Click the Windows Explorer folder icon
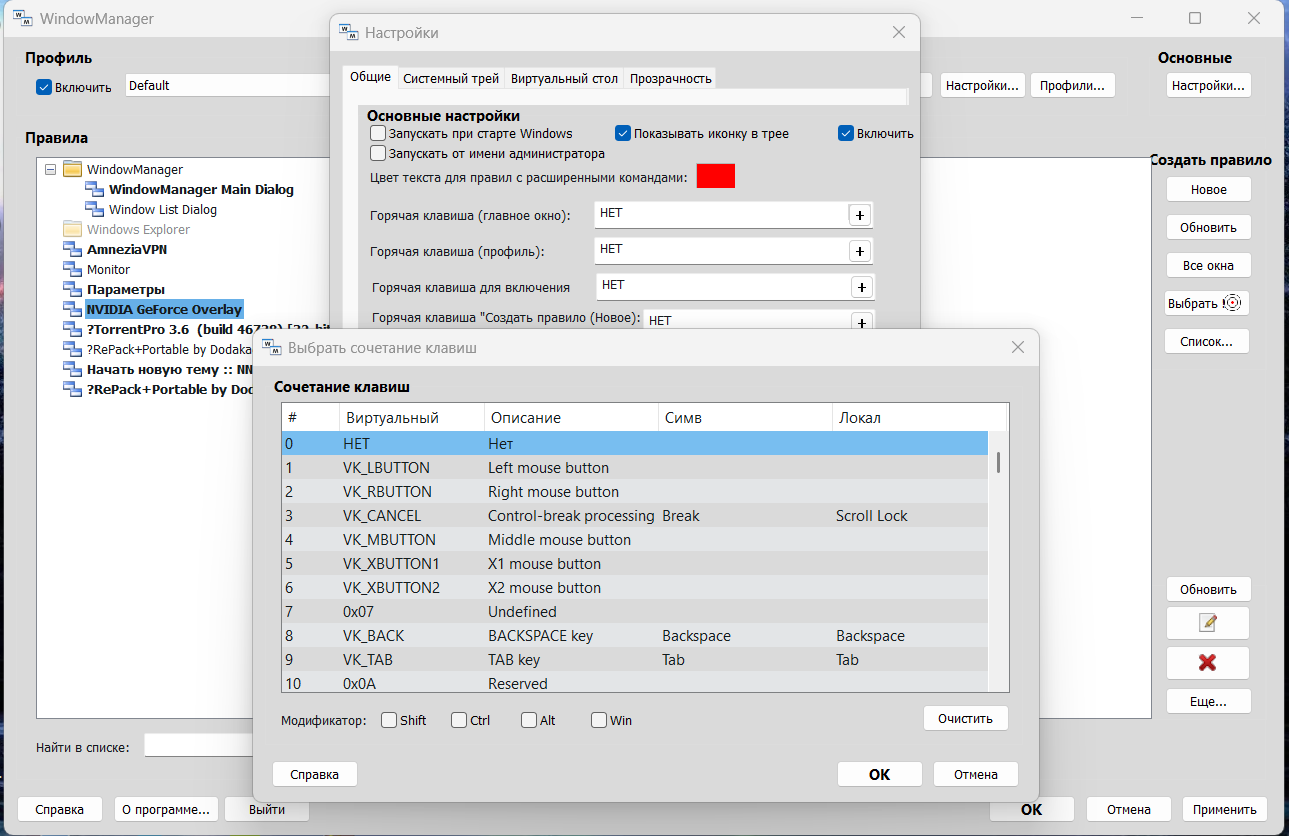The width and height of the screenshot is (1289, 836). tap(72, 230)
